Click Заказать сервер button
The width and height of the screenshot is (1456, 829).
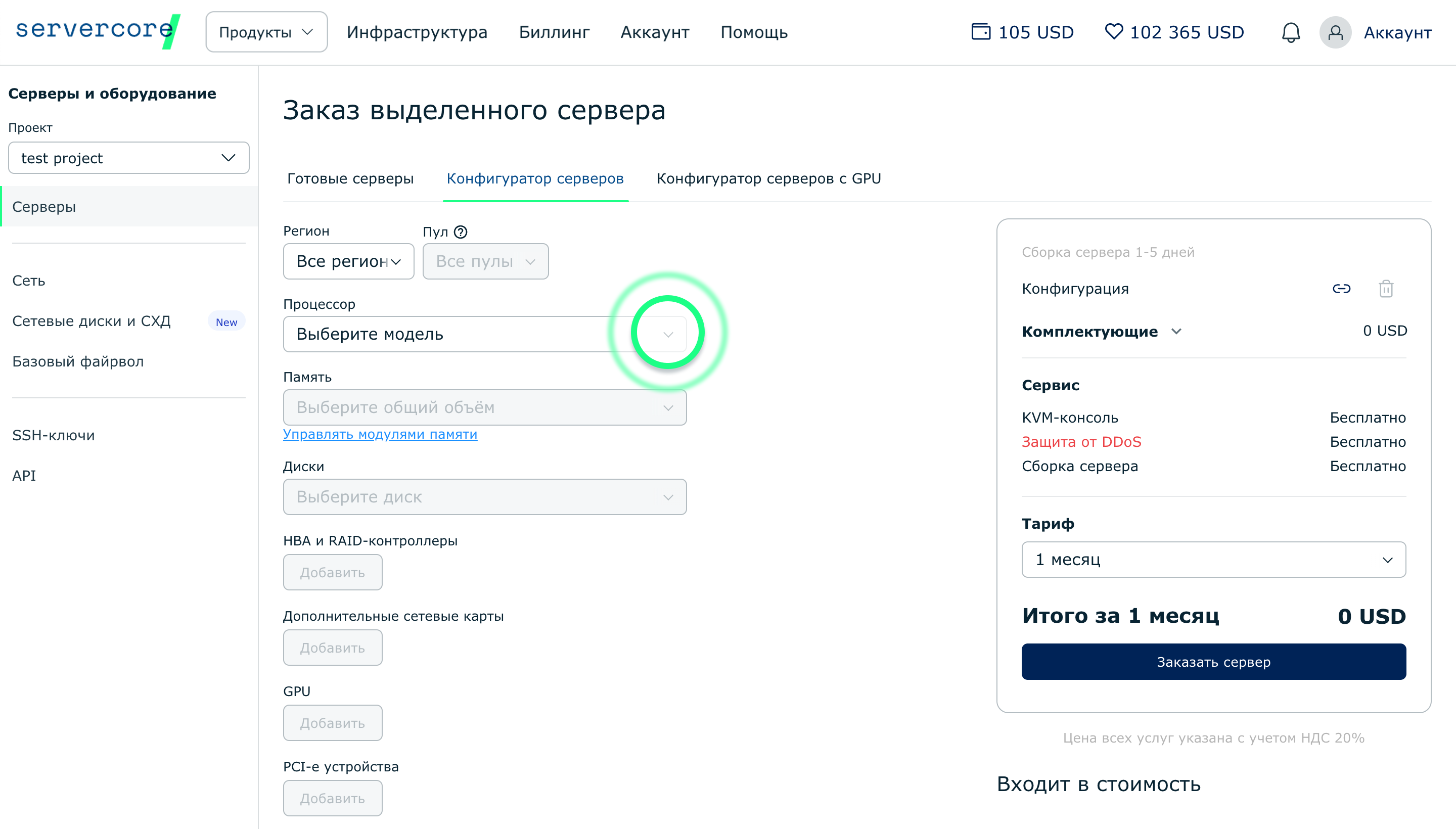pos(1213,662)
